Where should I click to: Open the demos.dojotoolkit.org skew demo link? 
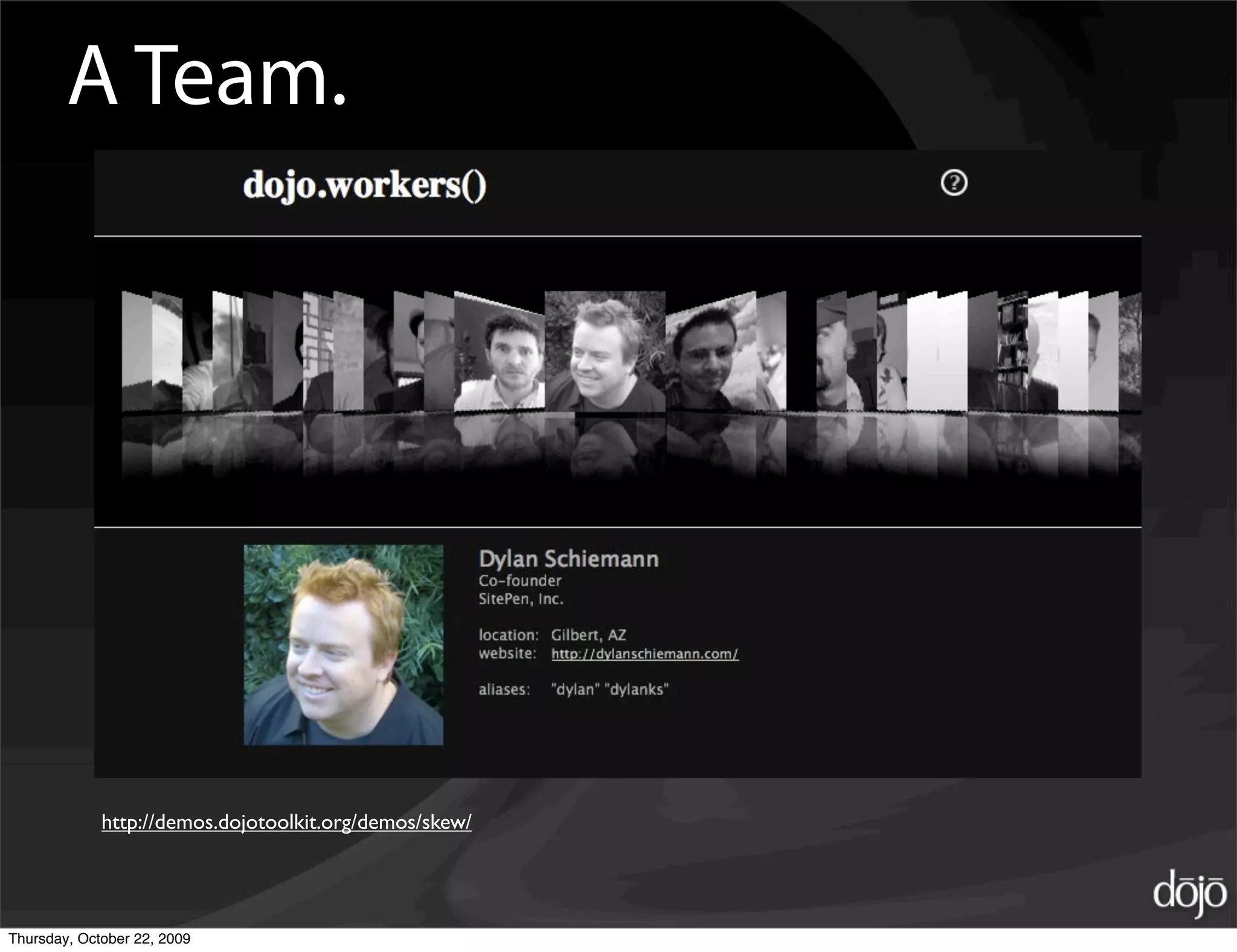286,822
